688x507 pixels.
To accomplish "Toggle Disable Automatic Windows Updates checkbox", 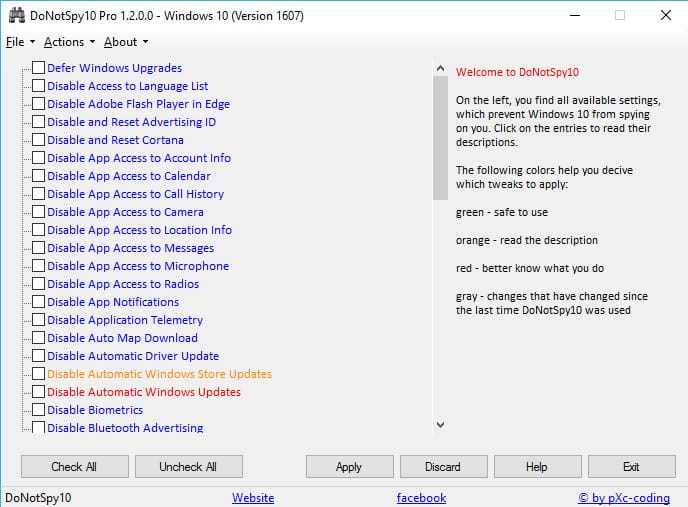I will click(x=39, y=392).
